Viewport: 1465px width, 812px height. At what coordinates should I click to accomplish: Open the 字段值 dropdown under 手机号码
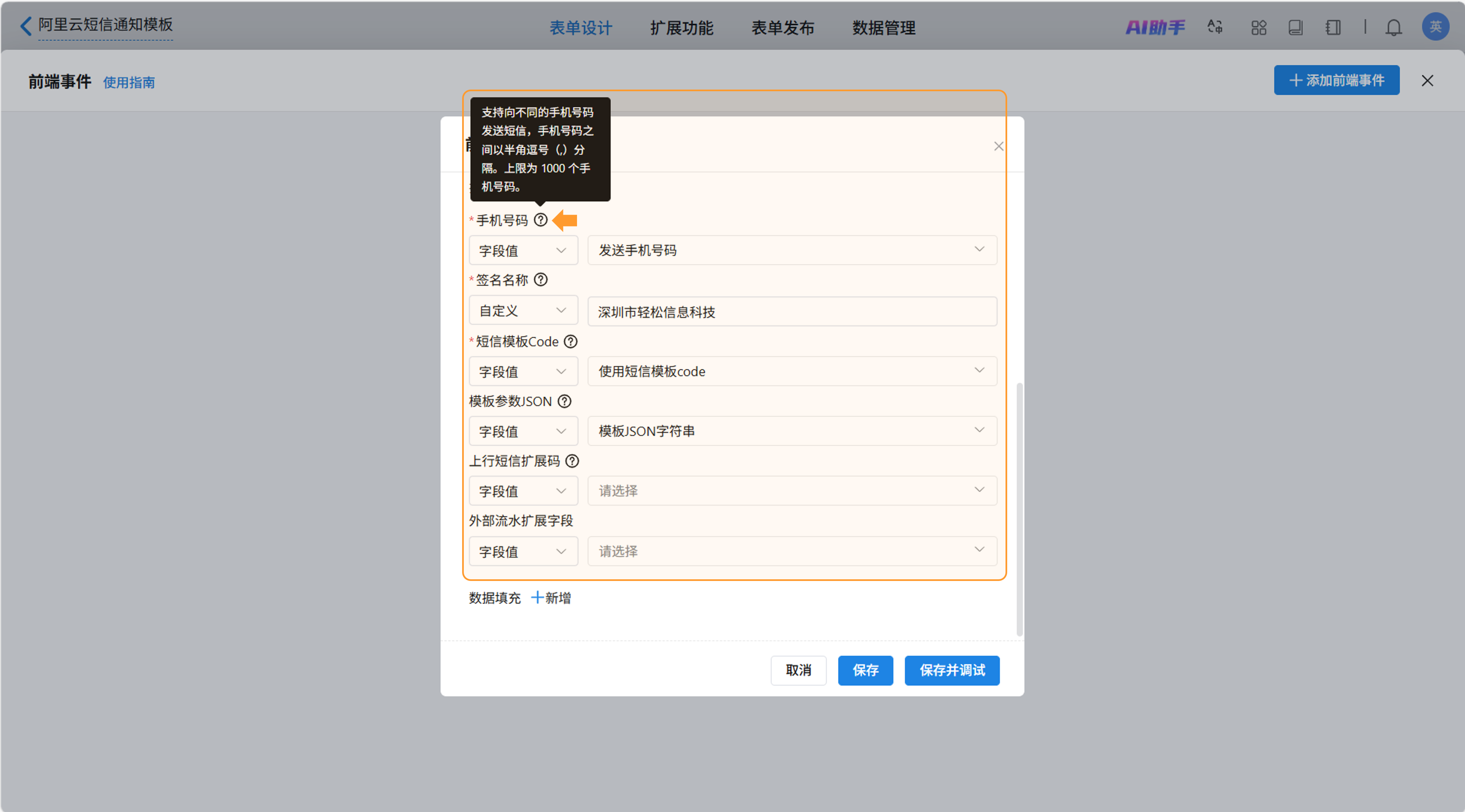[x=523, y=250]
